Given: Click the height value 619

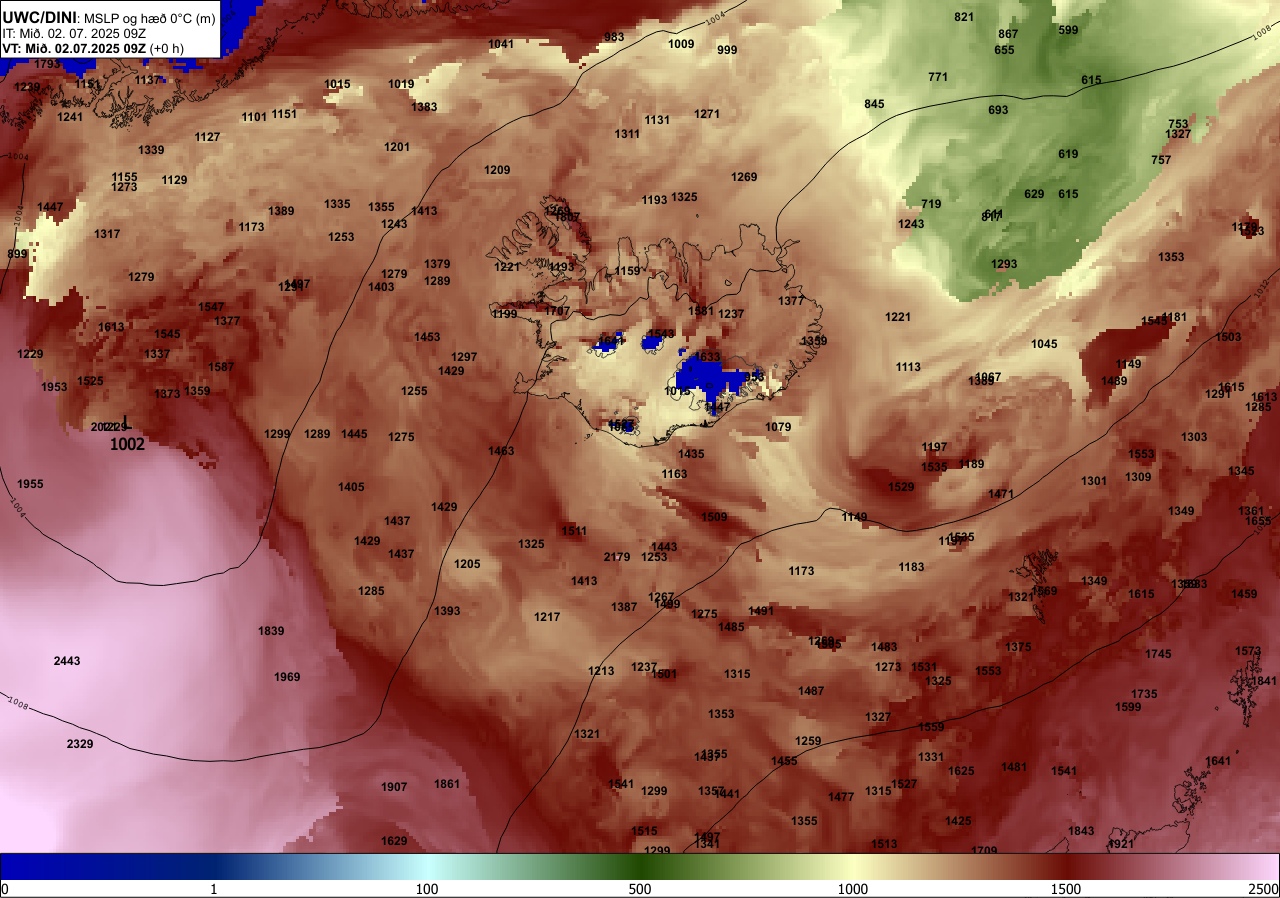Looking at the screenshot, I should tap(1068, 154).
